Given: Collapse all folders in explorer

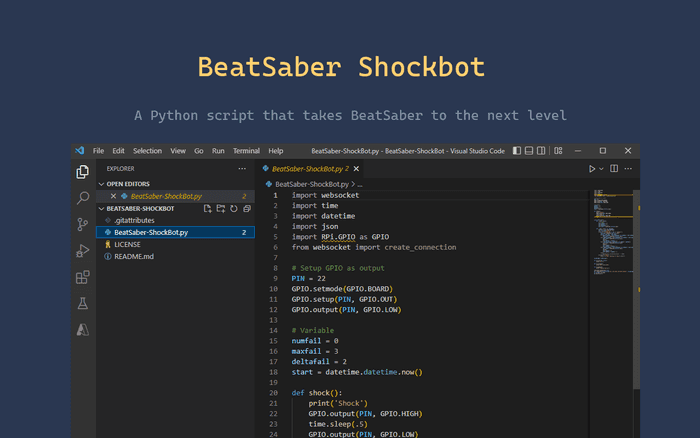Looking at the screenshot, I should tap(247, 209).
